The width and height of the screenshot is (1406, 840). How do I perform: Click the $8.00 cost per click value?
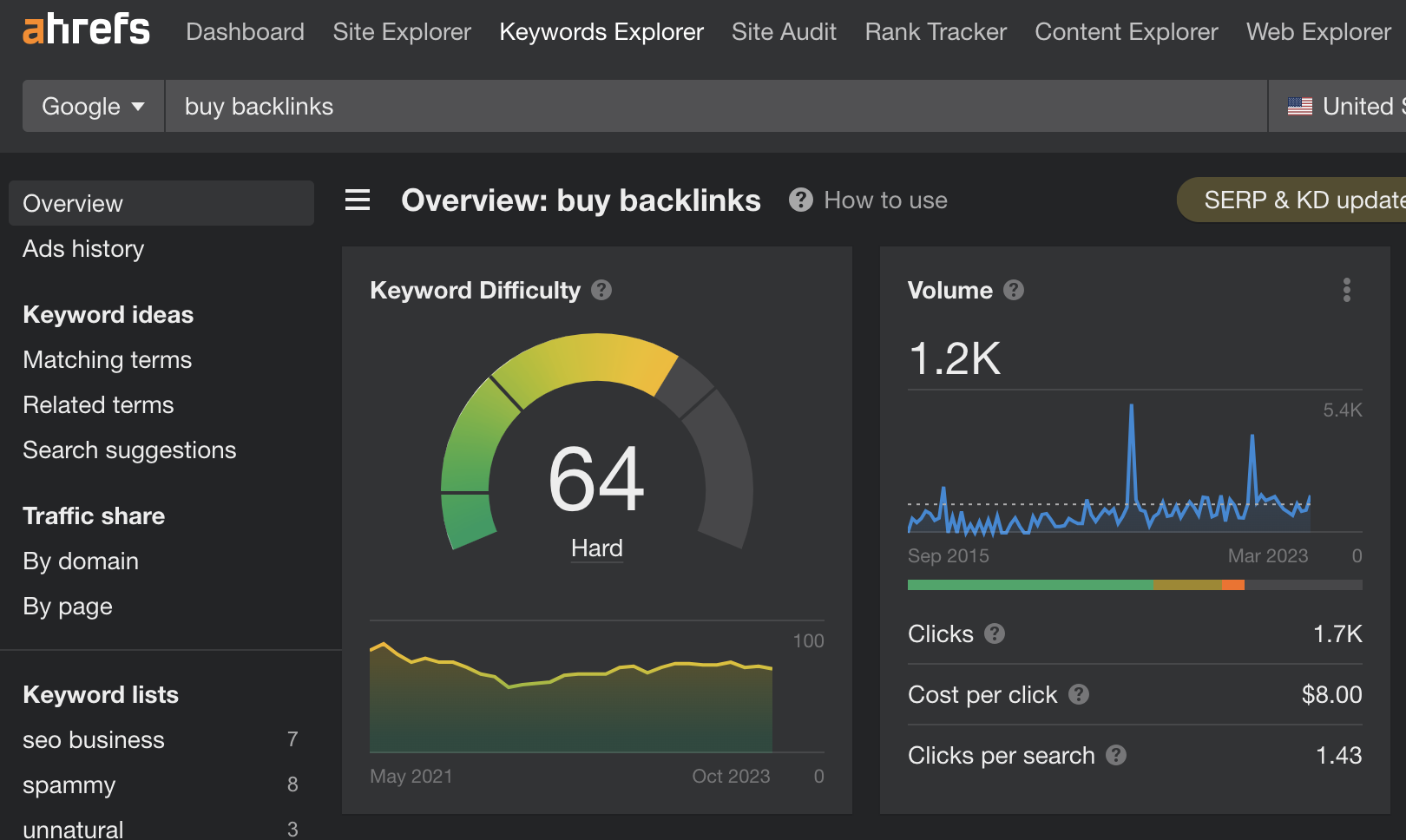click(1332, 694)
